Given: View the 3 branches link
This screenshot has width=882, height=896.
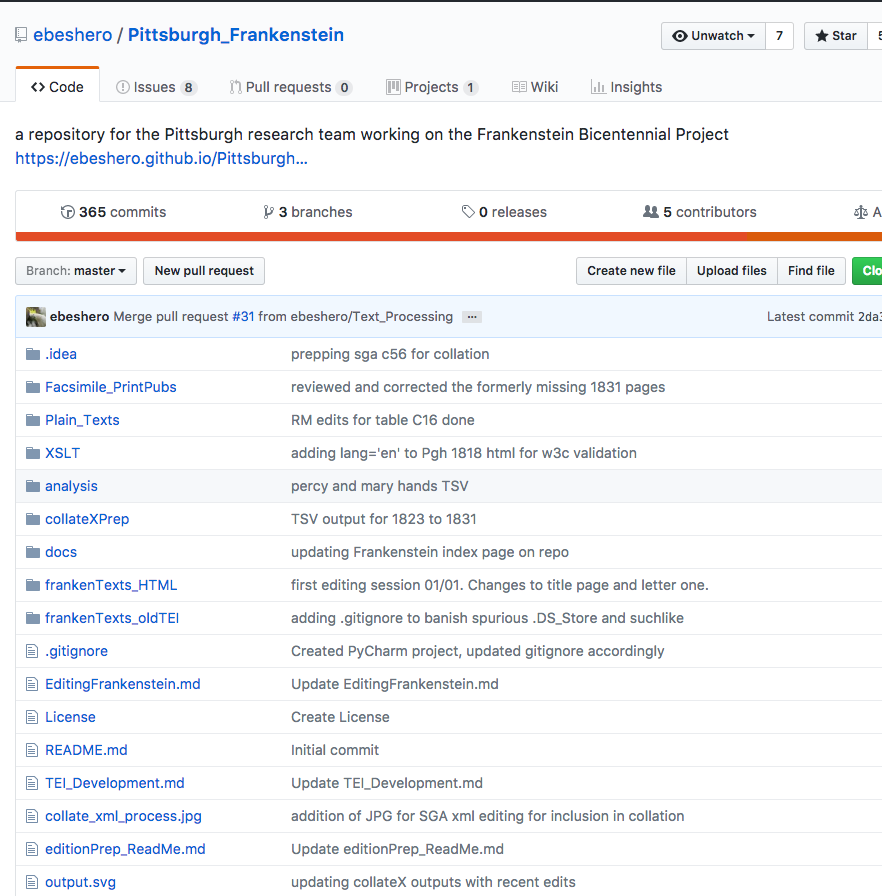Looking at the screenshot, I should coord(307,212).
